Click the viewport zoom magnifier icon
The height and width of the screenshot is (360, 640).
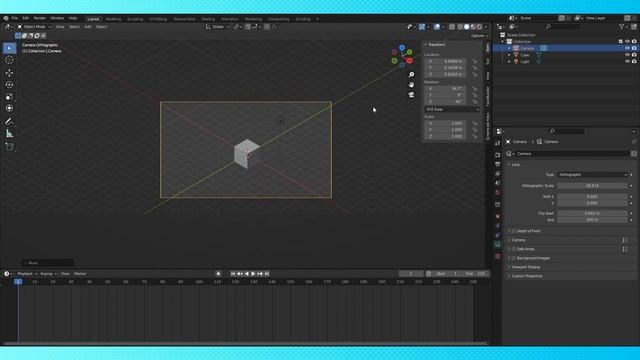coord(411,75)
